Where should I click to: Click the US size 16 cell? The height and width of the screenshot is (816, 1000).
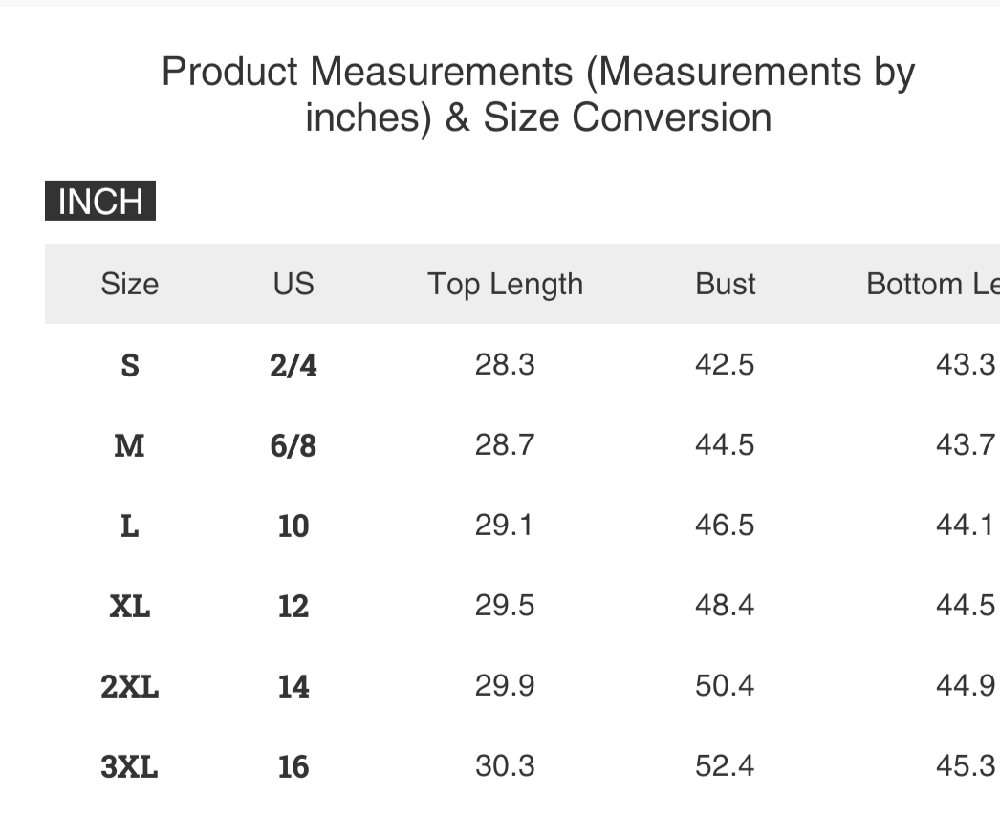293,767
